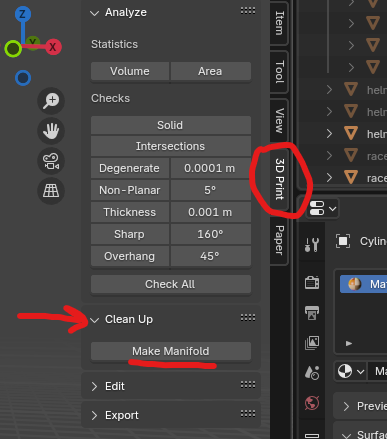Click the unlabeled bright green ring on the navigation gizmo

(13, 49)
